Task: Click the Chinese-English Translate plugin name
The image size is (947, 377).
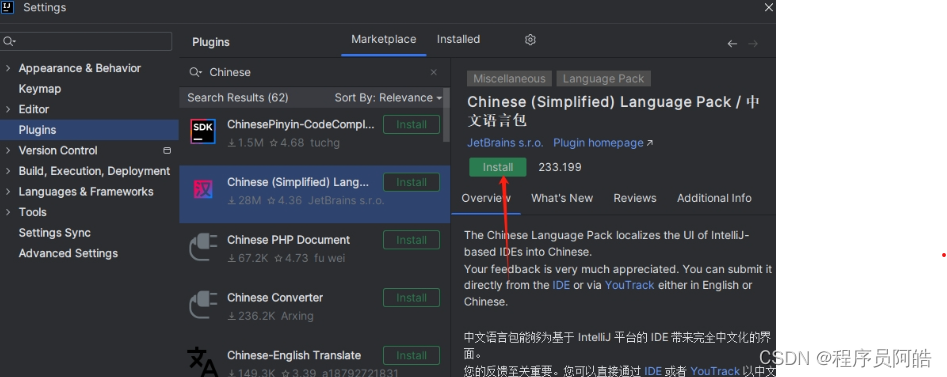Action: [x=294, y=355]
